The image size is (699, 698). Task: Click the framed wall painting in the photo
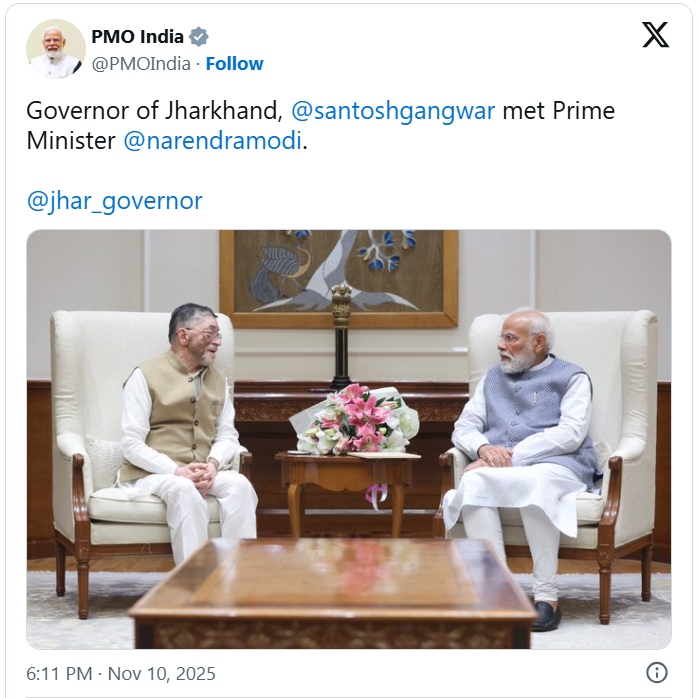point(339,275)
